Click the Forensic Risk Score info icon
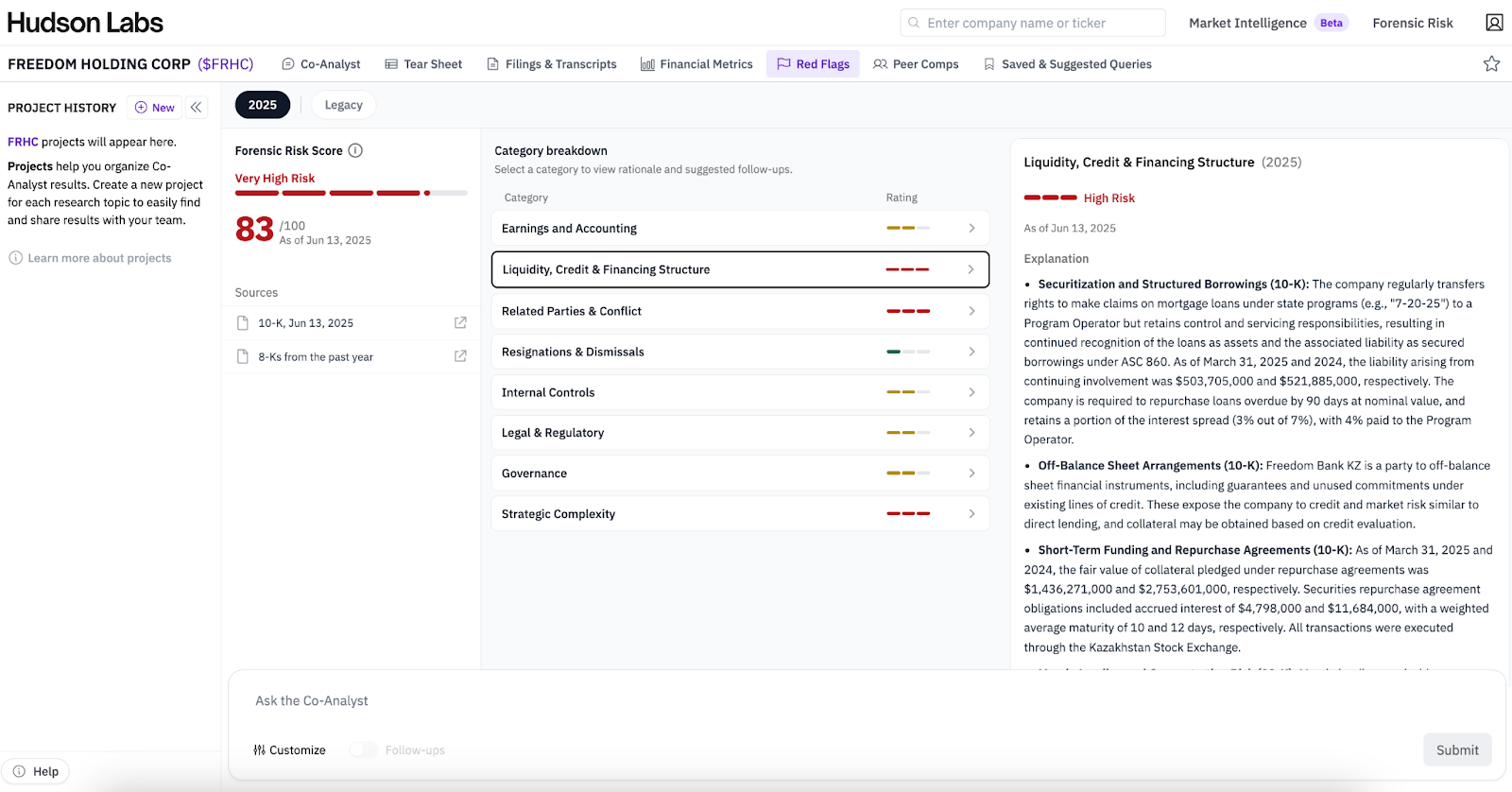 [355, 150]
